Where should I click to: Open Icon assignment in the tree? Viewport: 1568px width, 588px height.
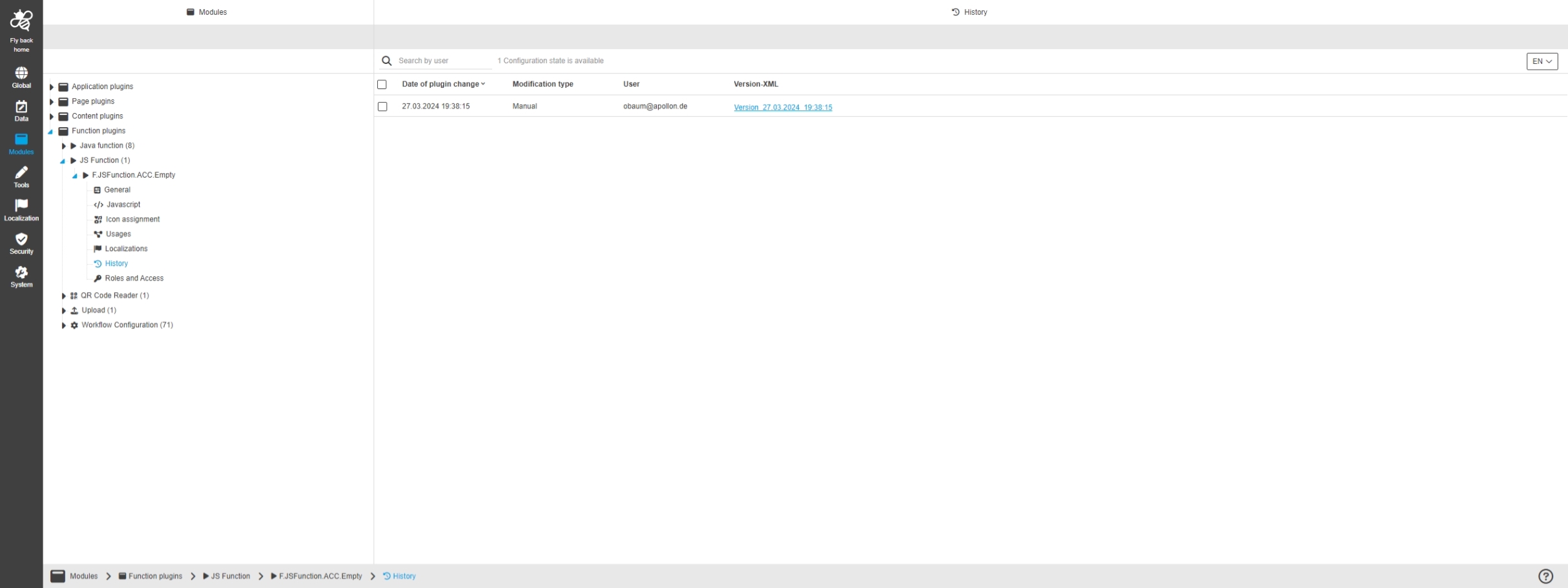[x=133, y=219]
